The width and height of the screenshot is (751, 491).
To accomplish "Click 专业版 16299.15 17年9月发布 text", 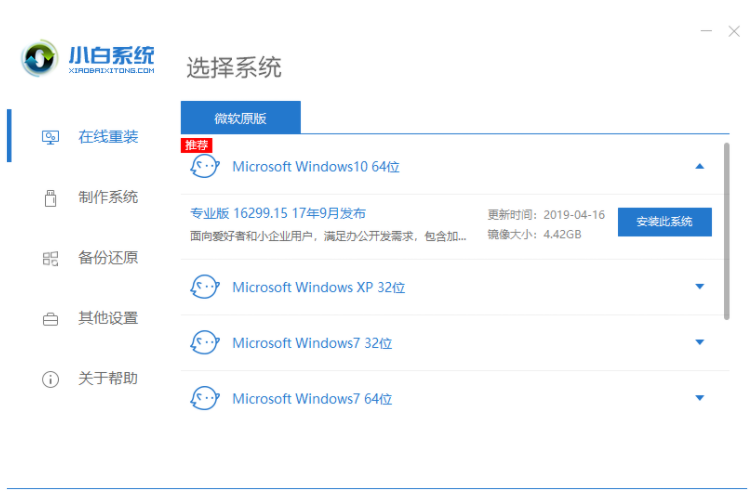I will (x=278, y=213).
